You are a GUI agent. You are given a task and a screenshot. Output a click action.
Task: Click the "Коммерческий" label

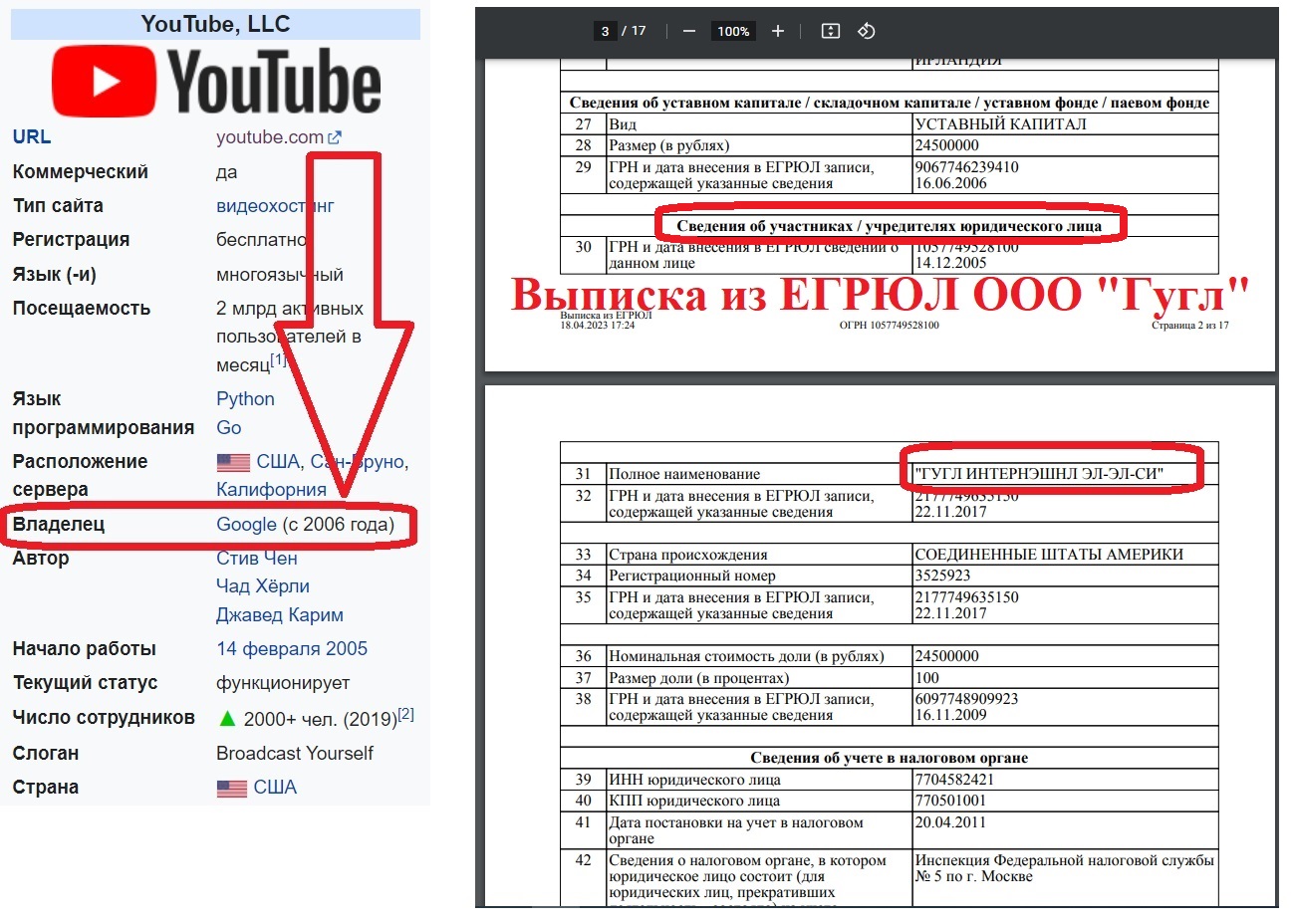point(81,172)
